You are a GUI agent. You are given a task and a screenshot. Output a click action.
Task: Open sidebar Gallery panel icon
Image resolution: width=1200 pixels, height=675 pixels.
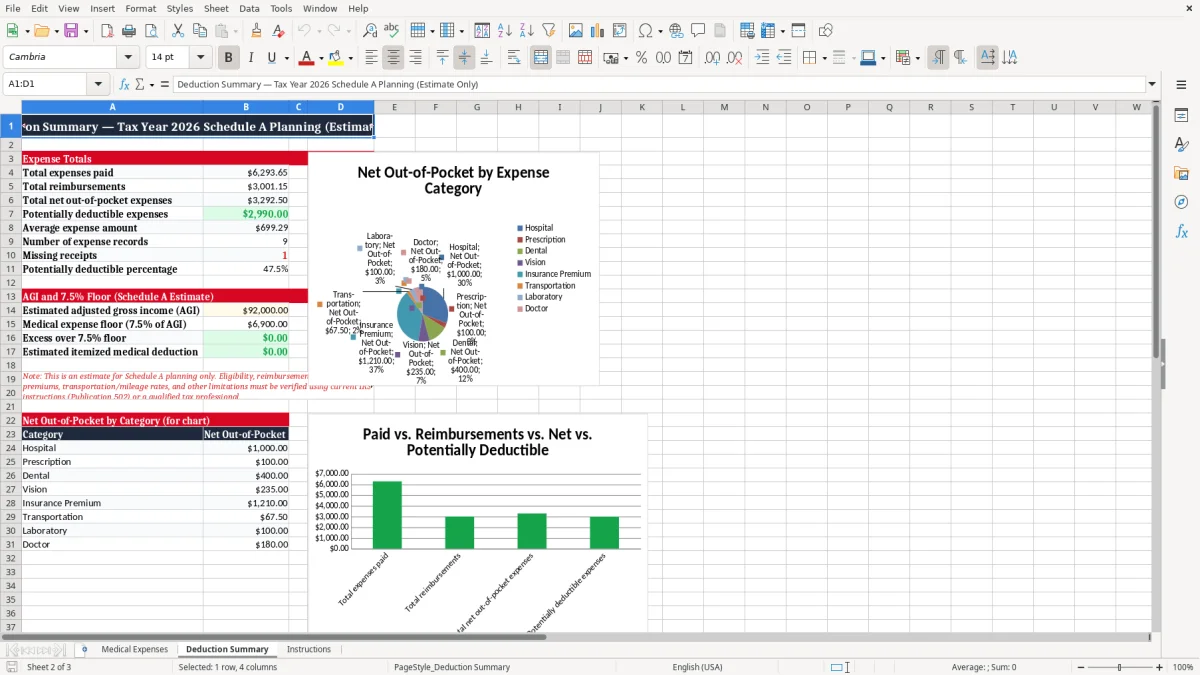[1181, 174]
